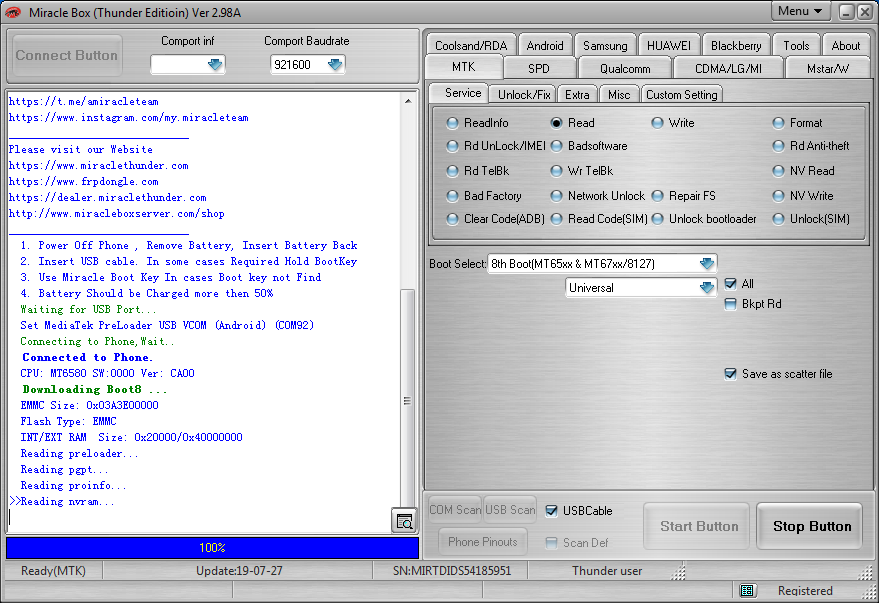
Task: Expand the Boot Select combo box
Action: [x=707, y=263]
